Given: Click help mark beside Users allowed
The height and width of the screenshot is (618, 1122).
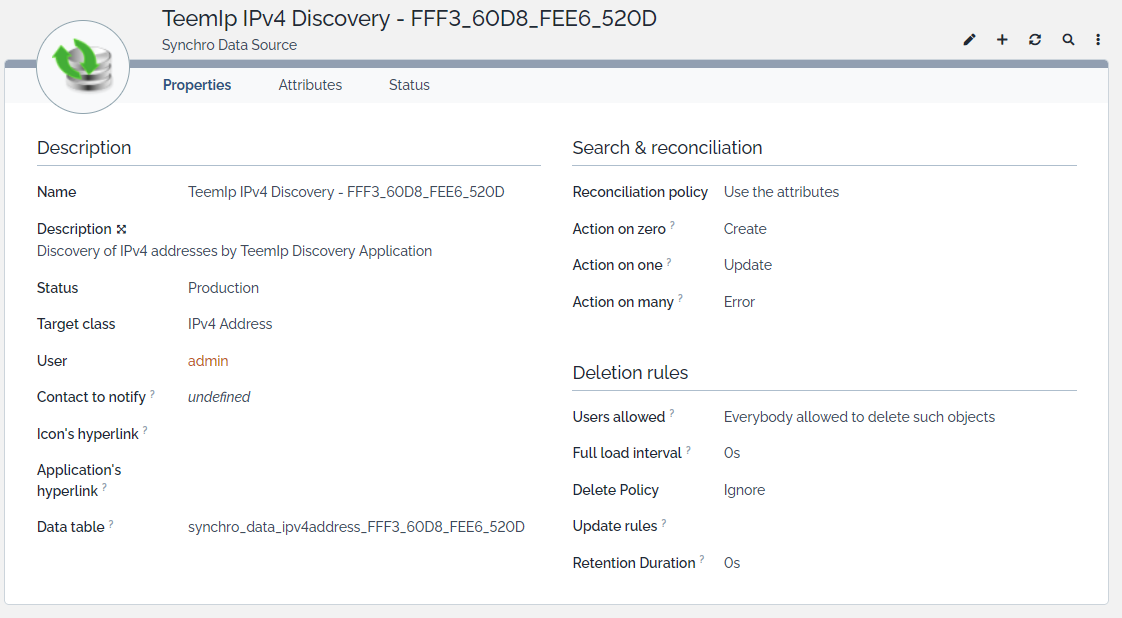Looking at the screenshot, I should [672, 413].
